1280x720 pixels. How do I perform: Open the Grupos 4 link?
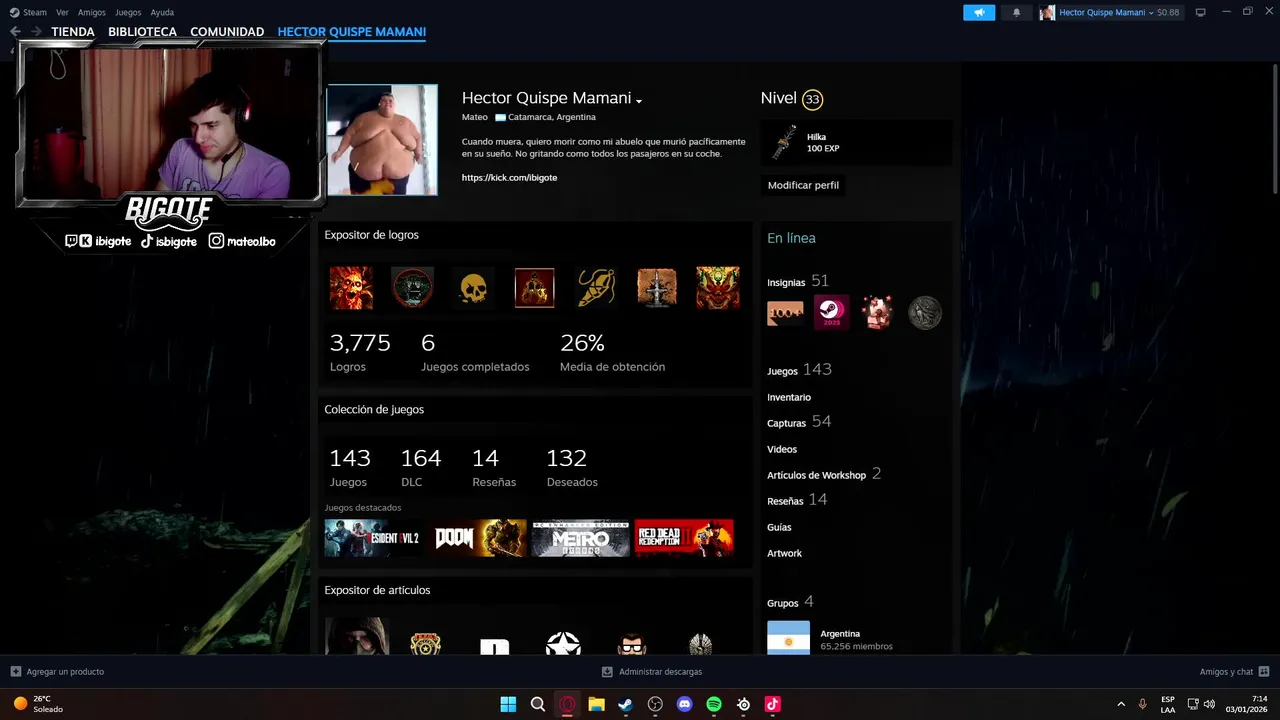pyautogui.click(x=790, y=602)
